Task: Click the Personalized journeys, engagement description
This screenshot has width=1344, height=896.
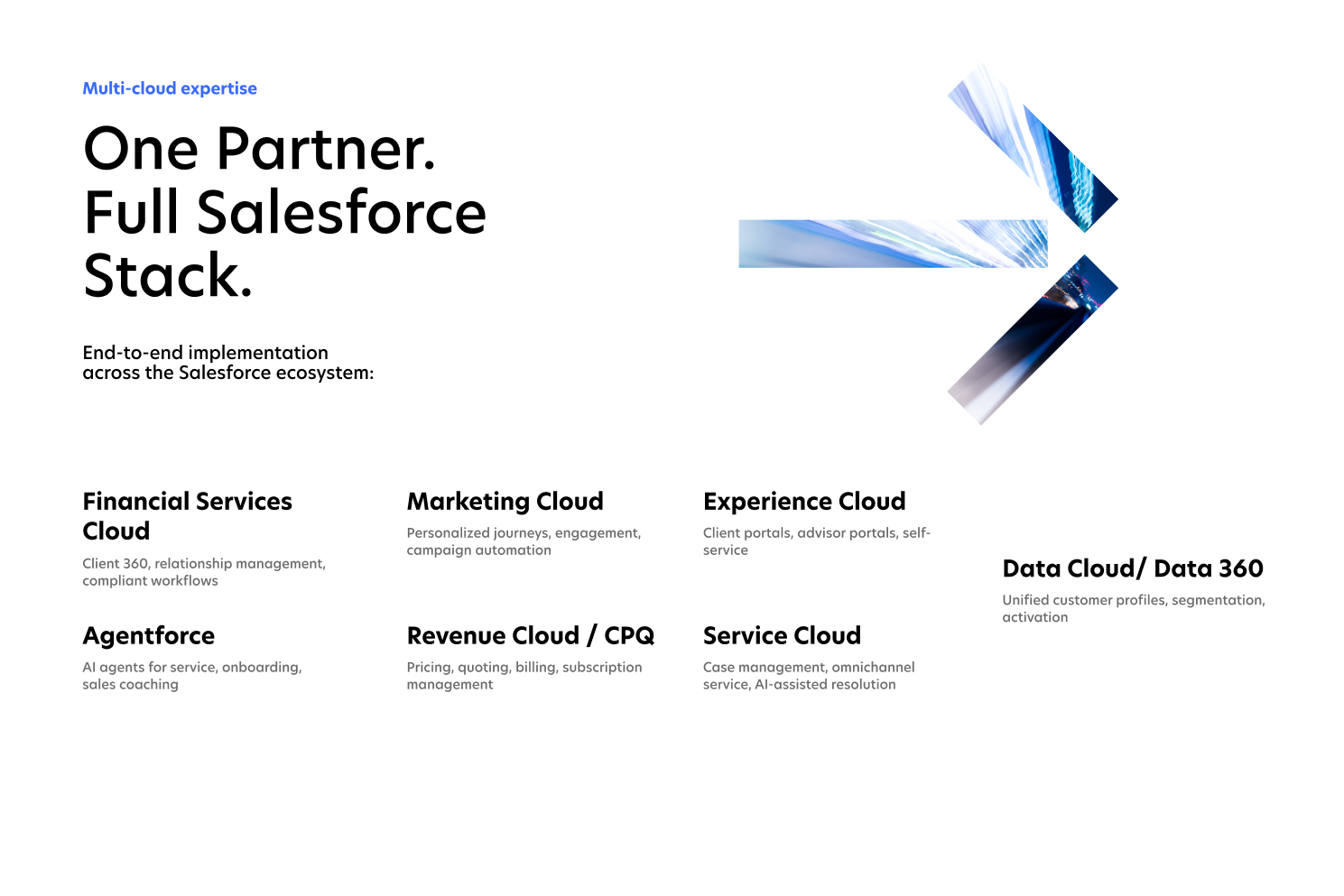Action: click(x=524, y=541)
